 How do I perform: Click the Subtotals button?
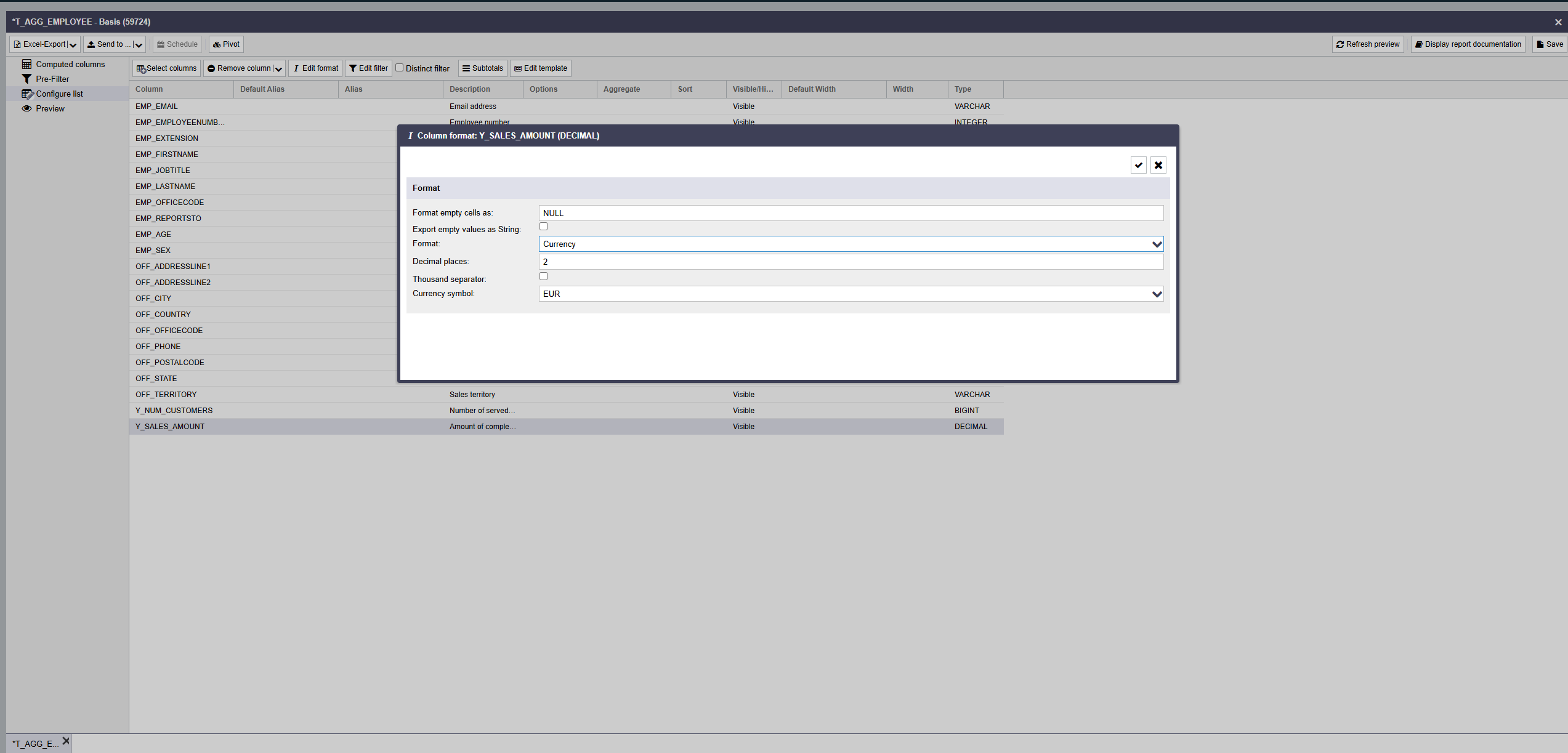click(482, 68)
